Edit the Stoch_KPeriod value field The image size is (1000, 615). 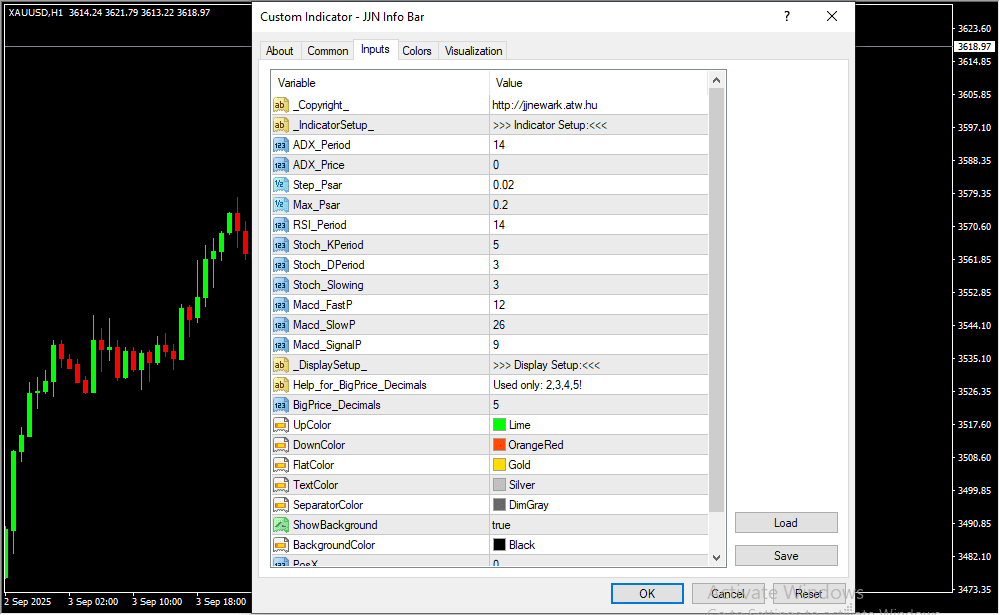598,245
